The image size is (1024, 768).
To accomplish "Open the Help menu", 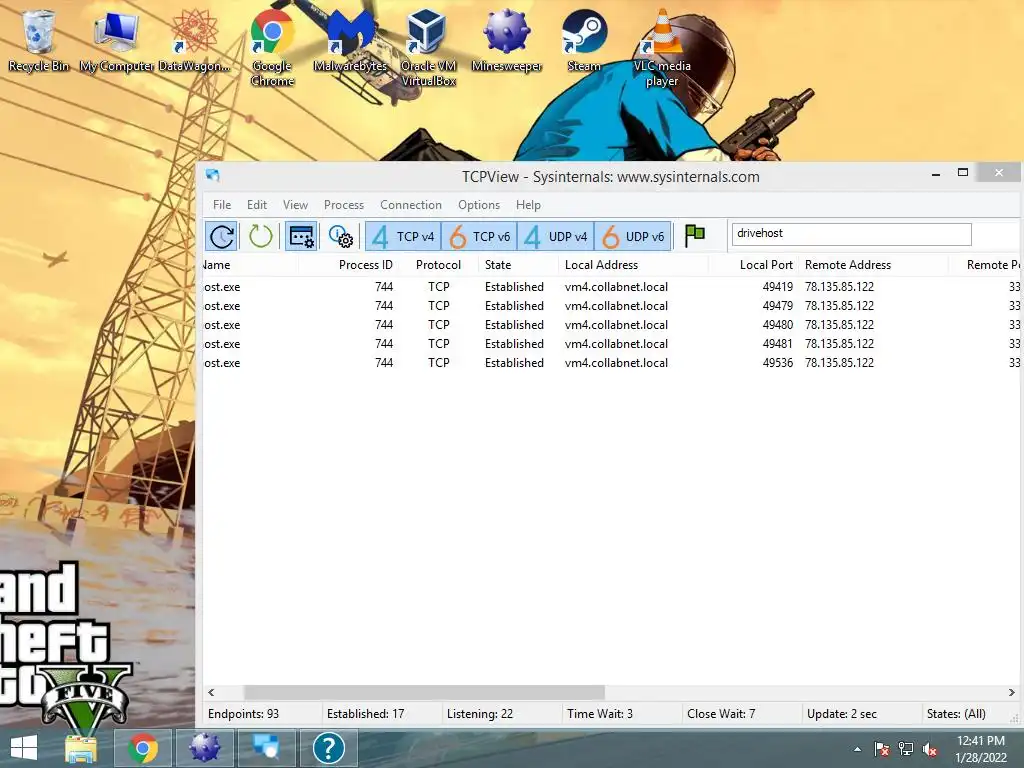I will (528, 204).
